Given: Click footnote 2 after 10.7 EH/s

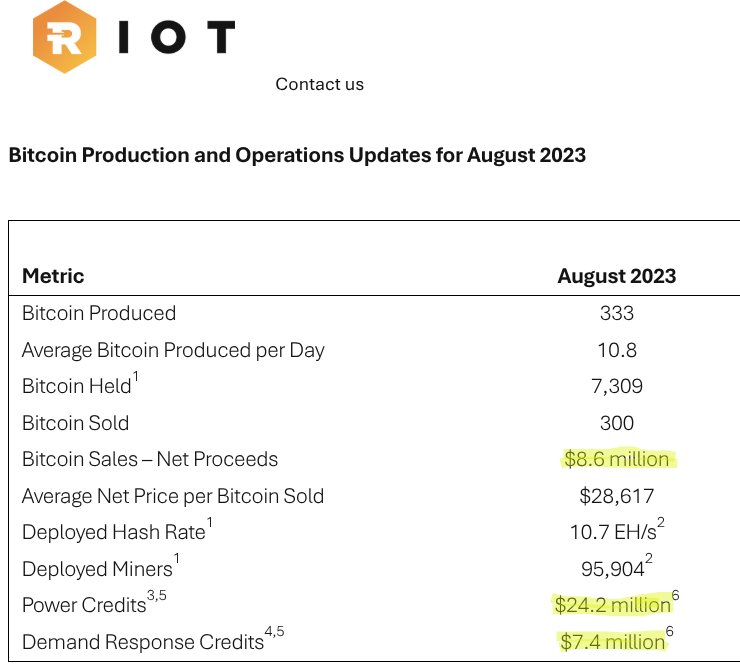Looking at the screenshot, I should (661, 522).
